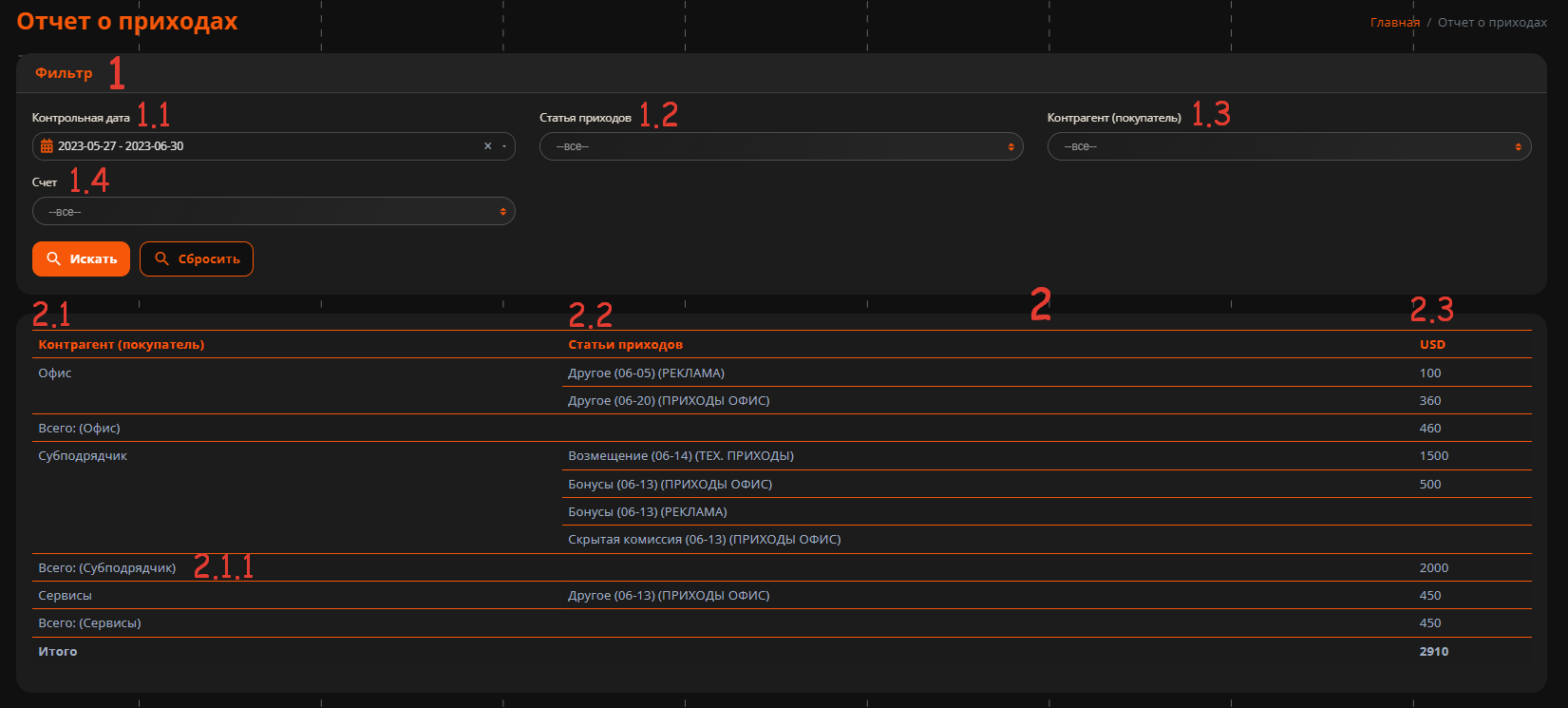Click the Итого grand total label
This screenshot has width=1568, height=708.
pos(58,651)
